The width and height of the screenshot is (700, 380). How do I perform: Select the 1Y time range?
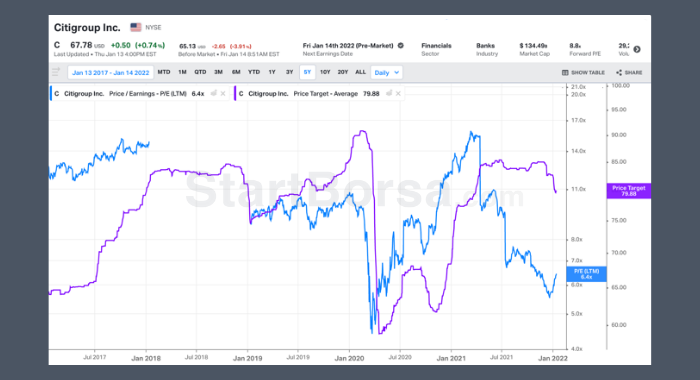tap(272, 72)
